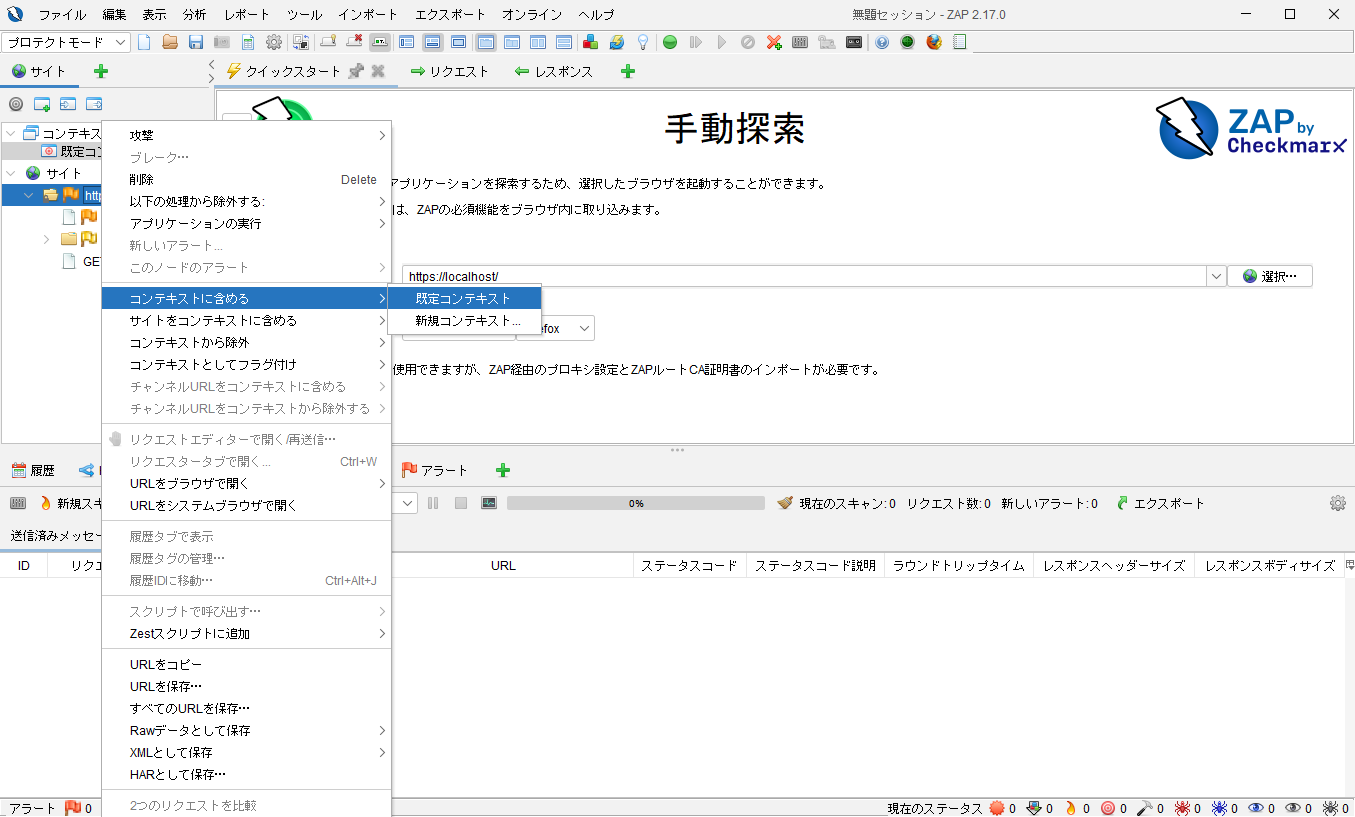The width and height of the screenshot is (1355, 817).
Task: Click the ステータスコード column header
Action: pos(689,565)
